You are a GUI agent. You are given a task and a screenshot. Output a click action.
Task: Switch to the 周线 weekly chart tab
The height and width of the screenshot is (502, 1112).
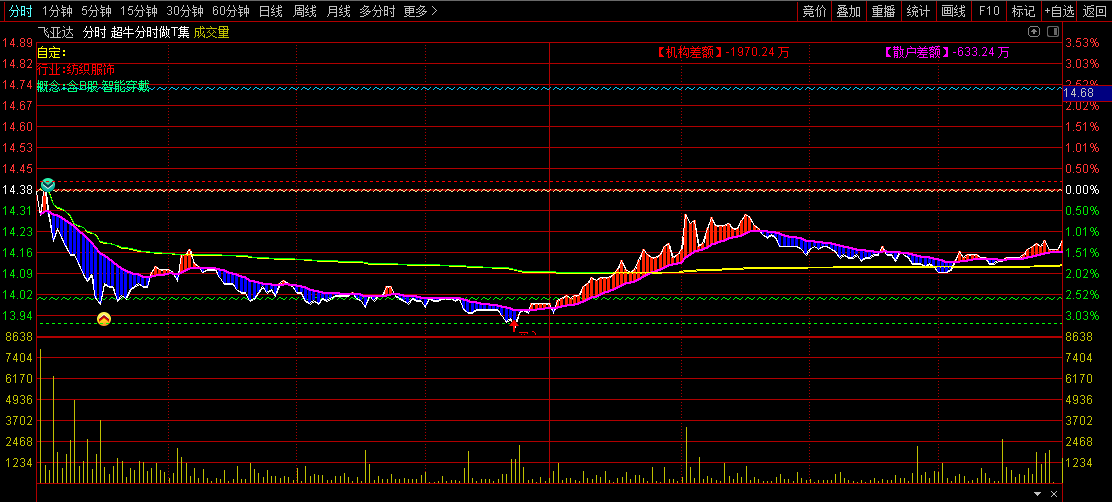pyautogui.click(x=305, y=11)
